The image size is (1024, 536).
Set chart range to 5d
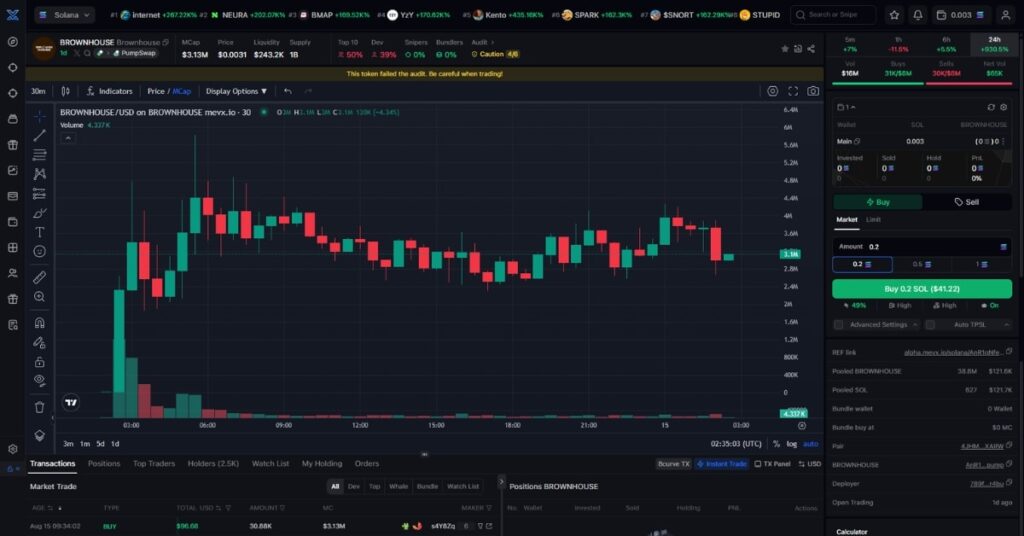pyautogui.click(x=100, y=444)
